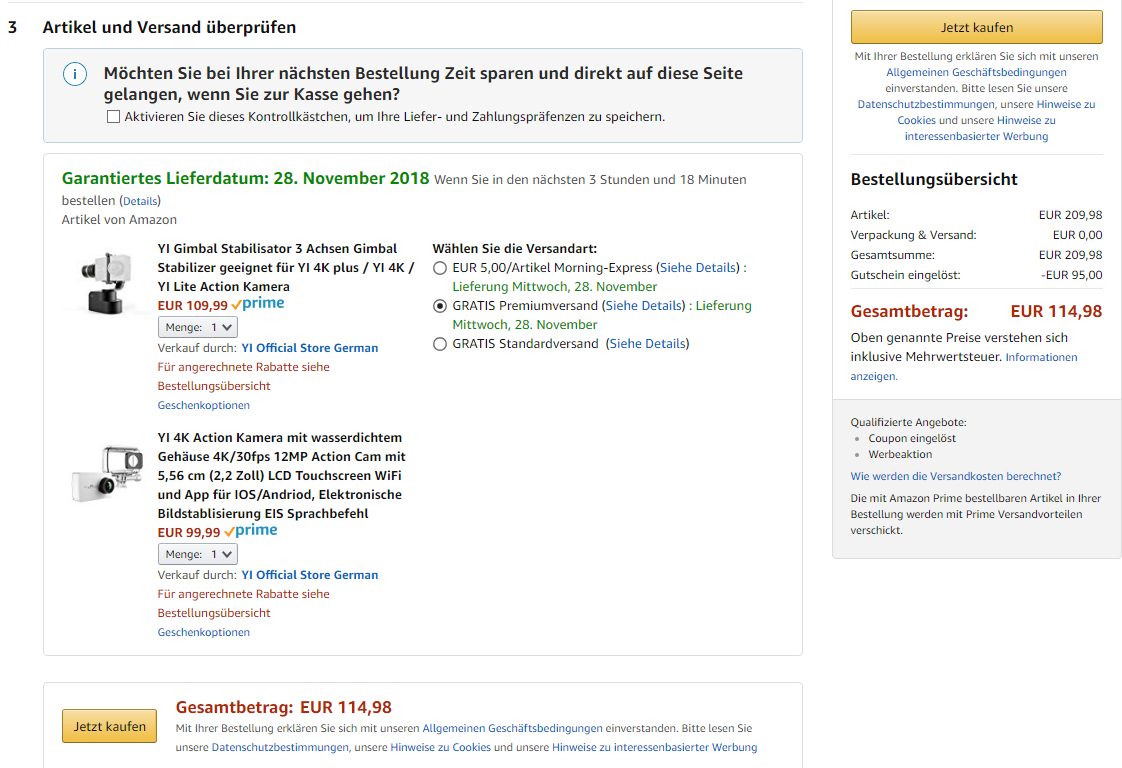This screenshot has height=768, width=1122.
Task: Open Geschenkoptionen for the YI 4K Action Kamera
Action: [x=204, y=632]
